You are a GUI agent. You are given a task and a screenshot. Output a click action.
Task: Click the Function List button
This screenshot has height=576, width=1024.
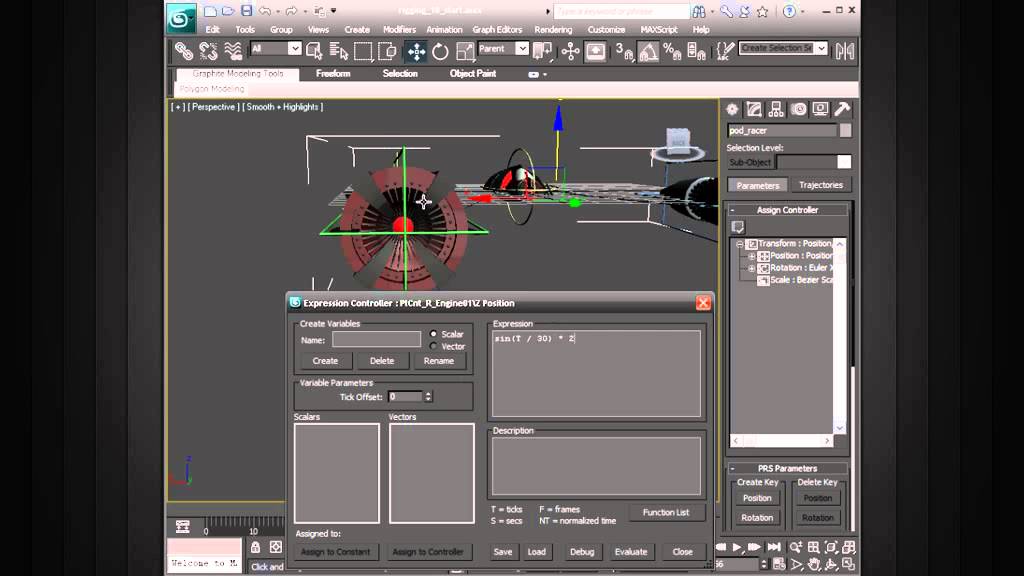[x=665, y=513]
